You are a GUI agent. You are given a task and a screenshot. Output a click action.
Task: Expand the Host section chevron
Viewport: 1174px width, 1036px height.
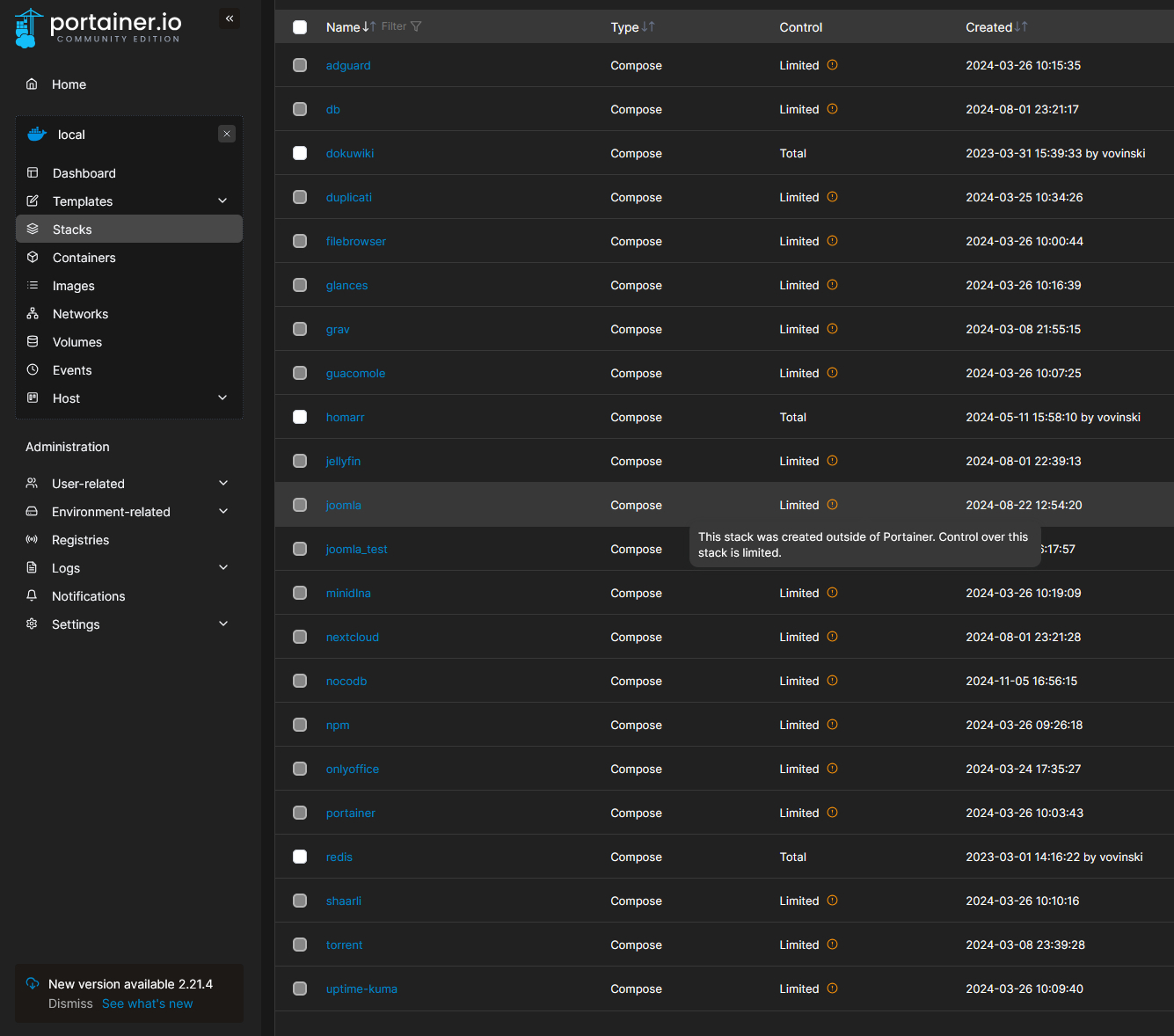point(222,398)
